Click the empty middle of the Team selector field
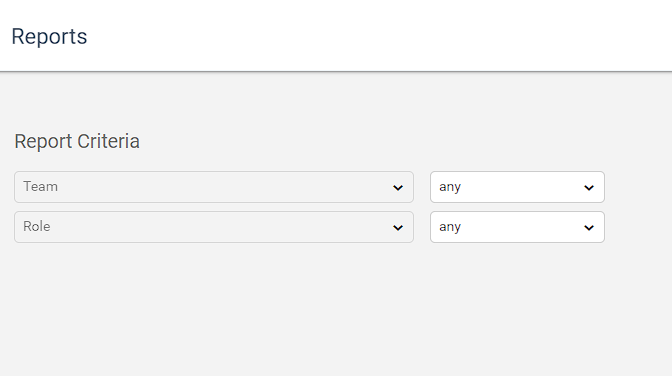 coord(223,187)
